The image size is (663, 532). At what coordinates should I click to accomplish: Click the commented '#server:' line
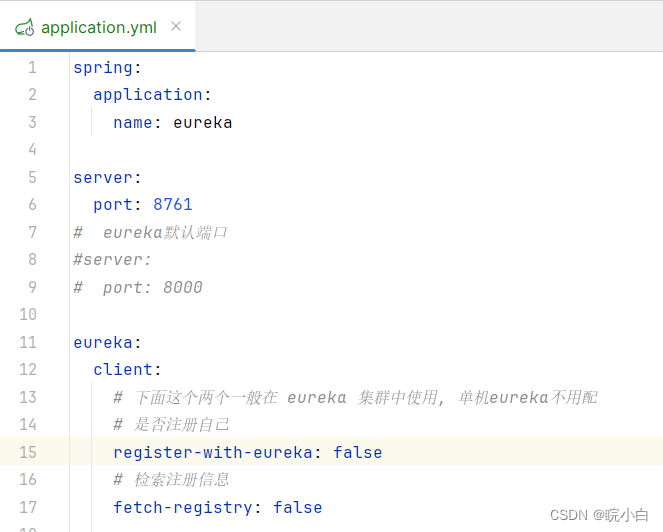pyautogui.click(x=112, y=260)
